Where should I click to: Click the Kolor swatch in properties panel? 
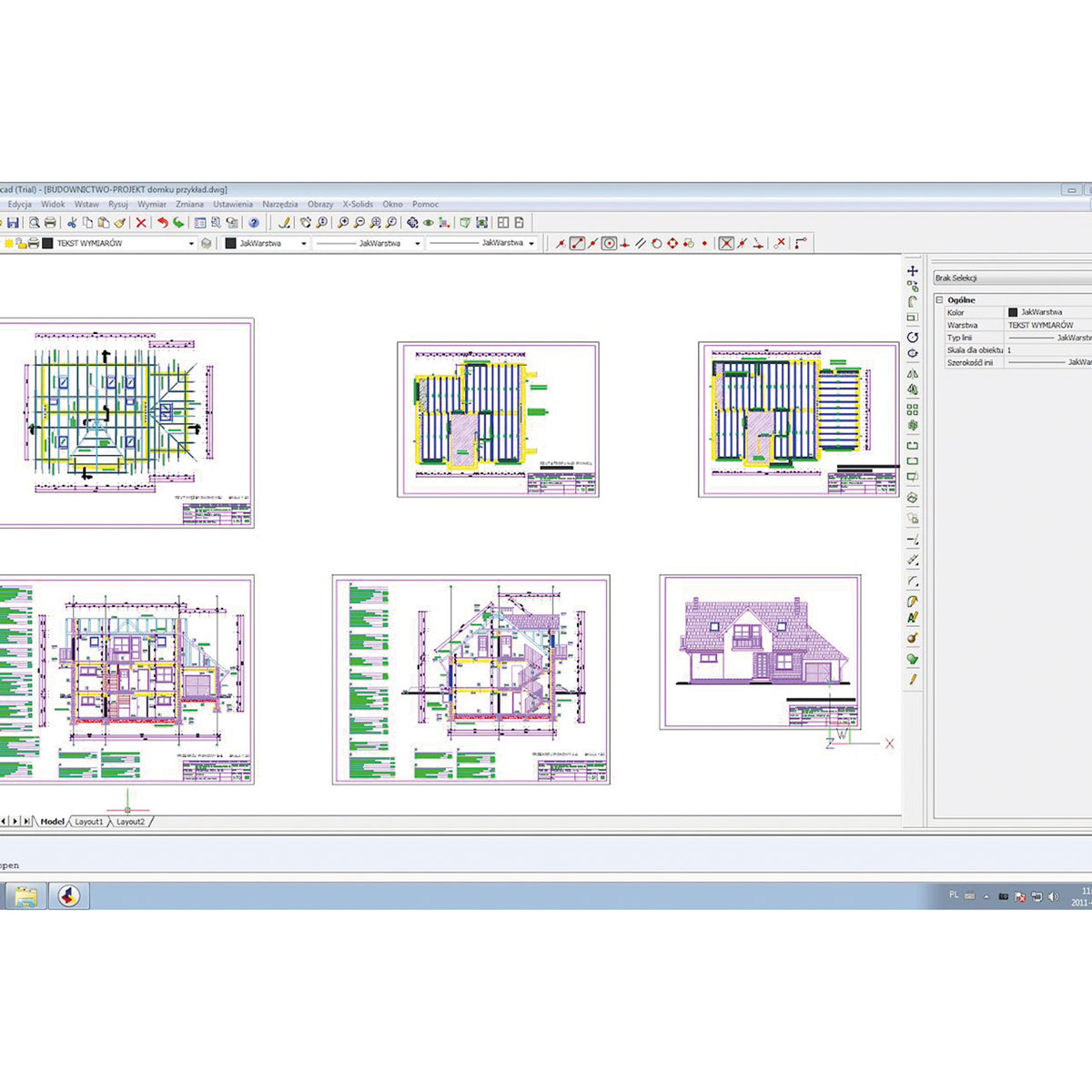click(1013, 312)
